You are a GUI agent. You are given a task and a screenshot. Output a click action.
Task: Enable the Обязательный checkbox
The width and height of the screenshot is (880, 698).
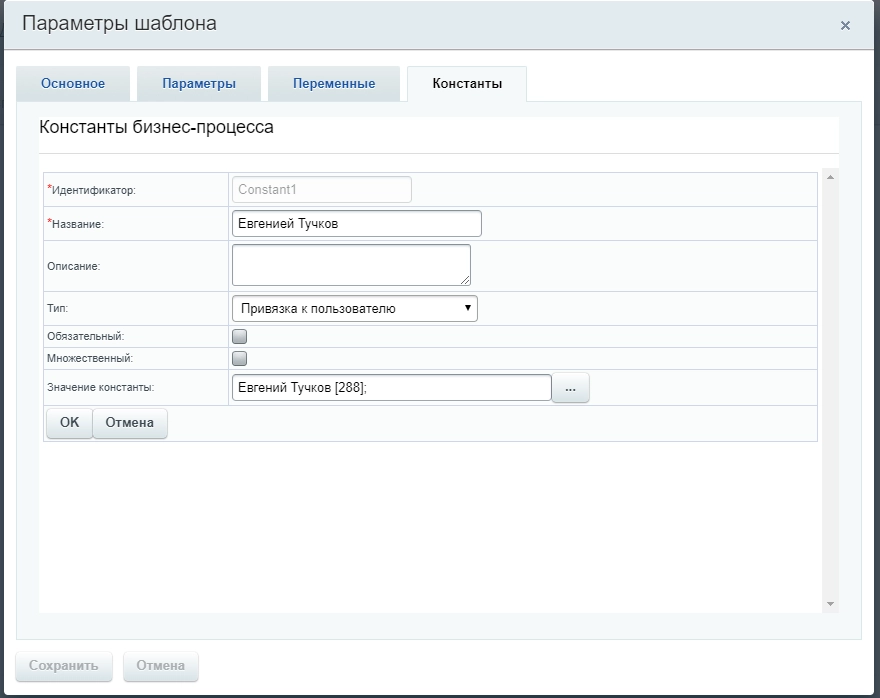point(240,337)
